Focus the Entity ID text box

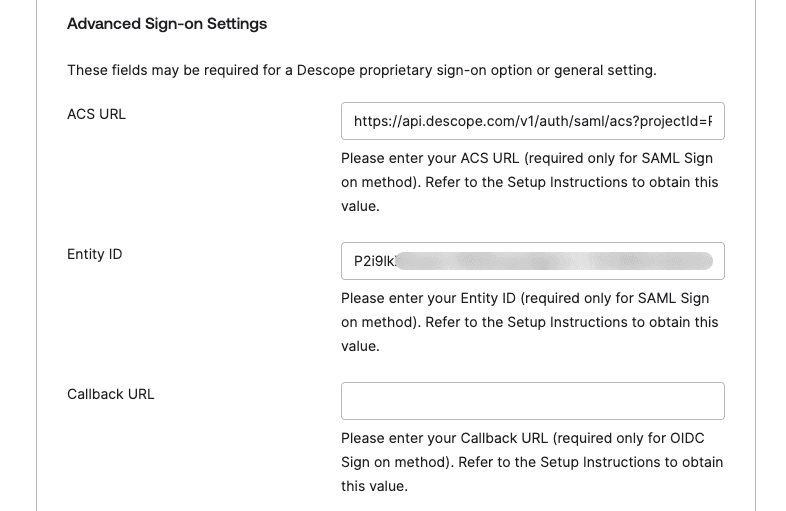pyautogui.click(x=532, y=261)
